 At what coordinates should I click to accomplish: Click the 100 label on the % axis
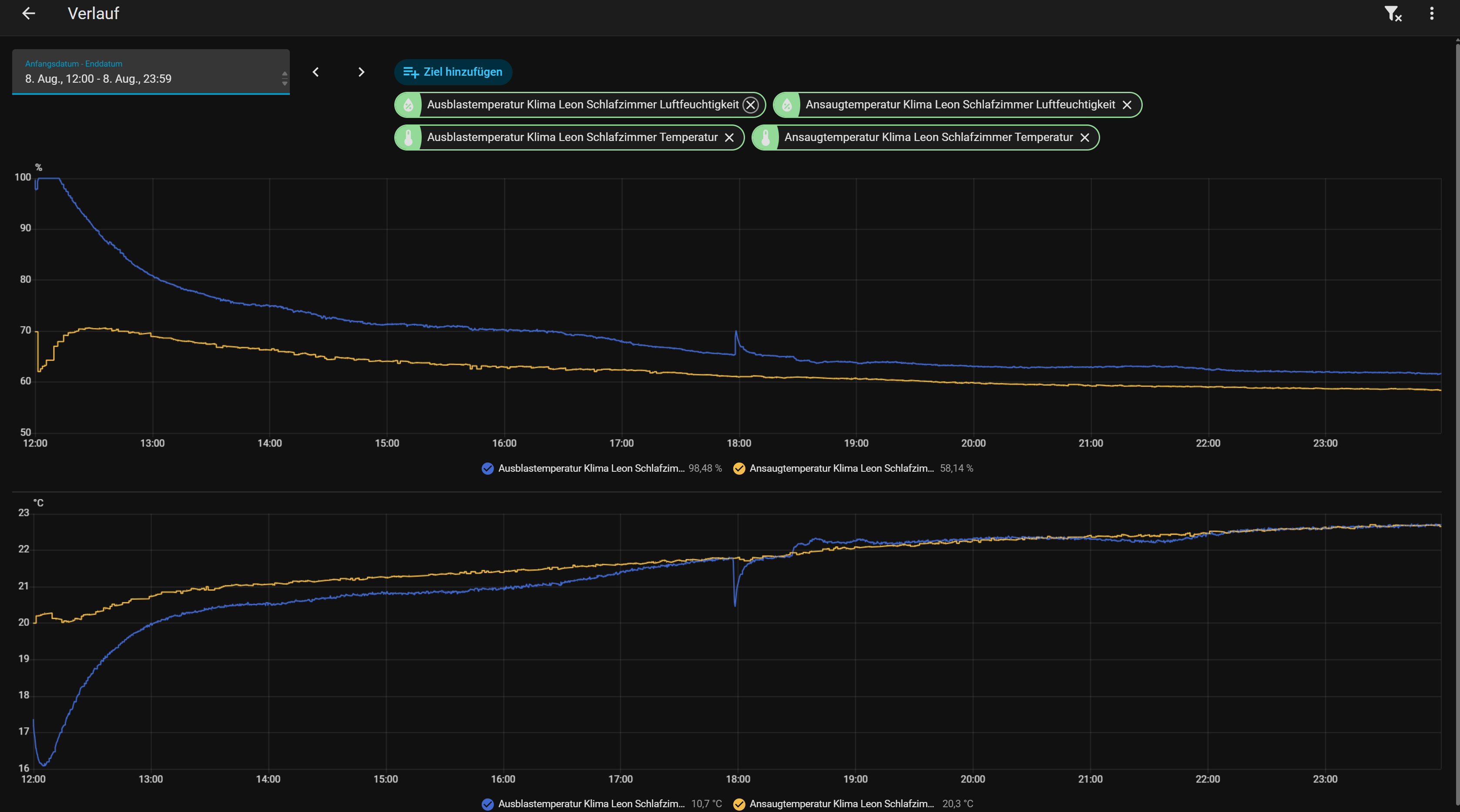23,178
